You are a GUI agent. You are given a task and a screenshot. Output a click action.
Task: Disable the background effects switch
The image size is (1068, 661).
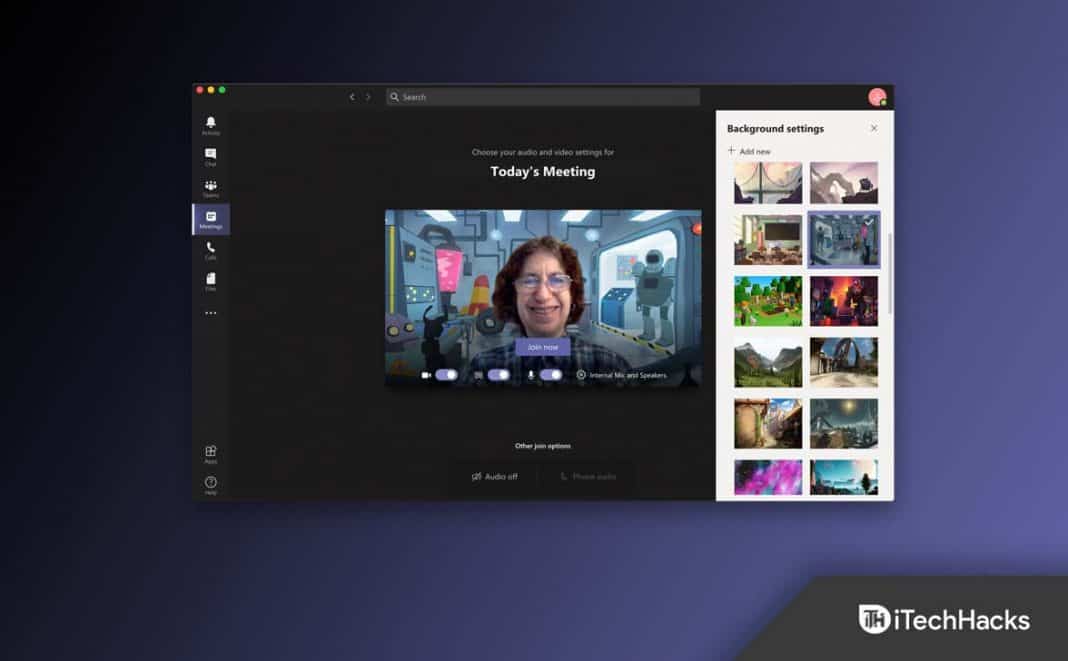coord(496,374)
